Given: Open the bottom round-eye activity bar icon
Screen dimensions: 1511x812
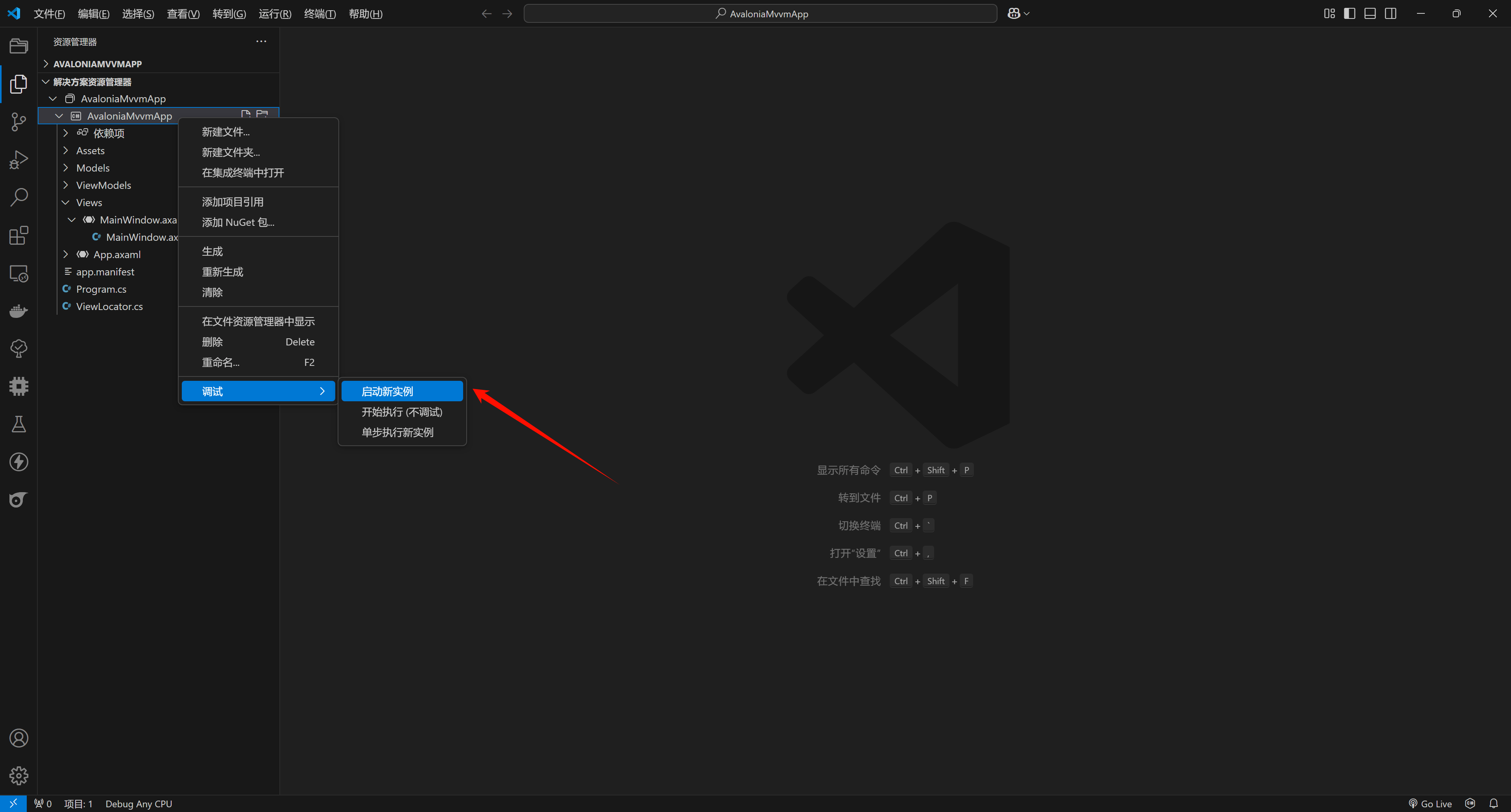Looking at the screenshot, I should (19, 500).
